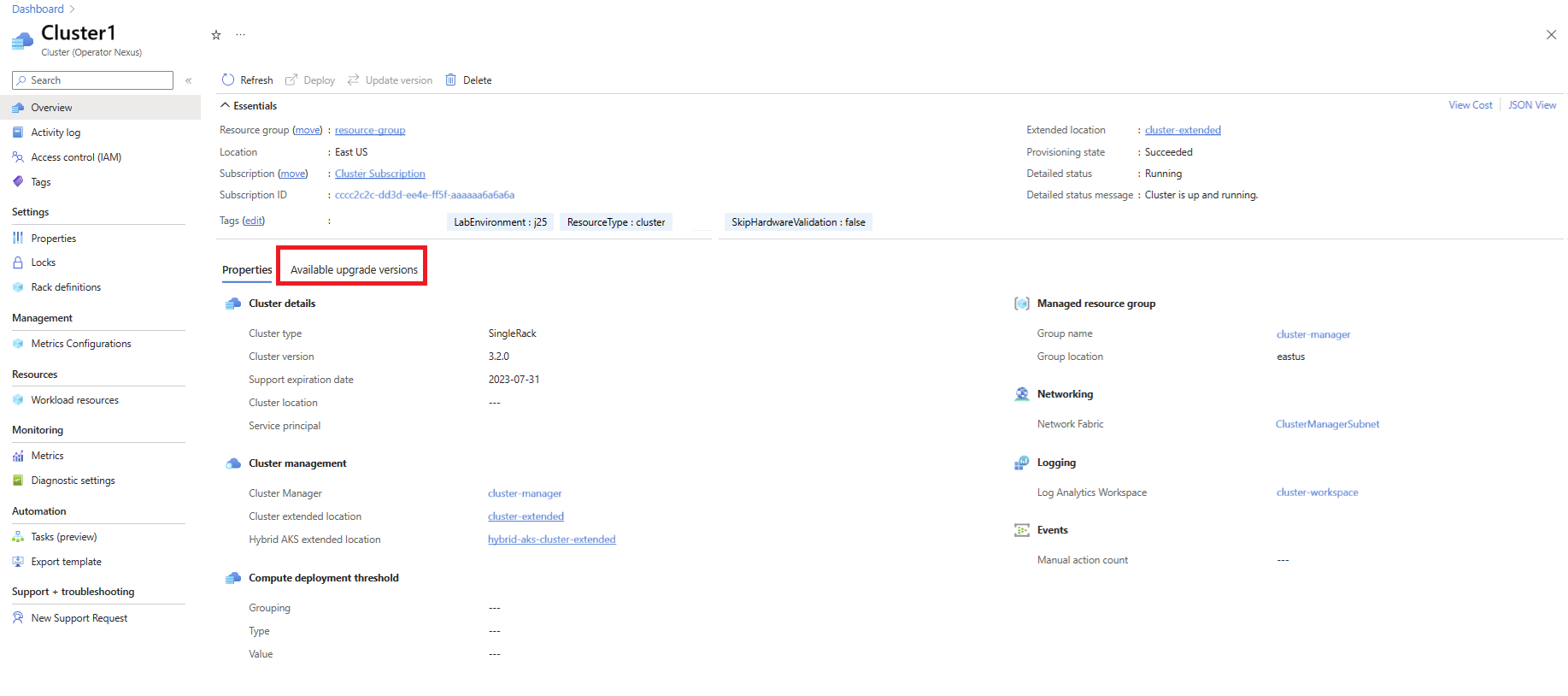
Task: Collapse the sidebar with the double chevron
Action: (189, 80)
